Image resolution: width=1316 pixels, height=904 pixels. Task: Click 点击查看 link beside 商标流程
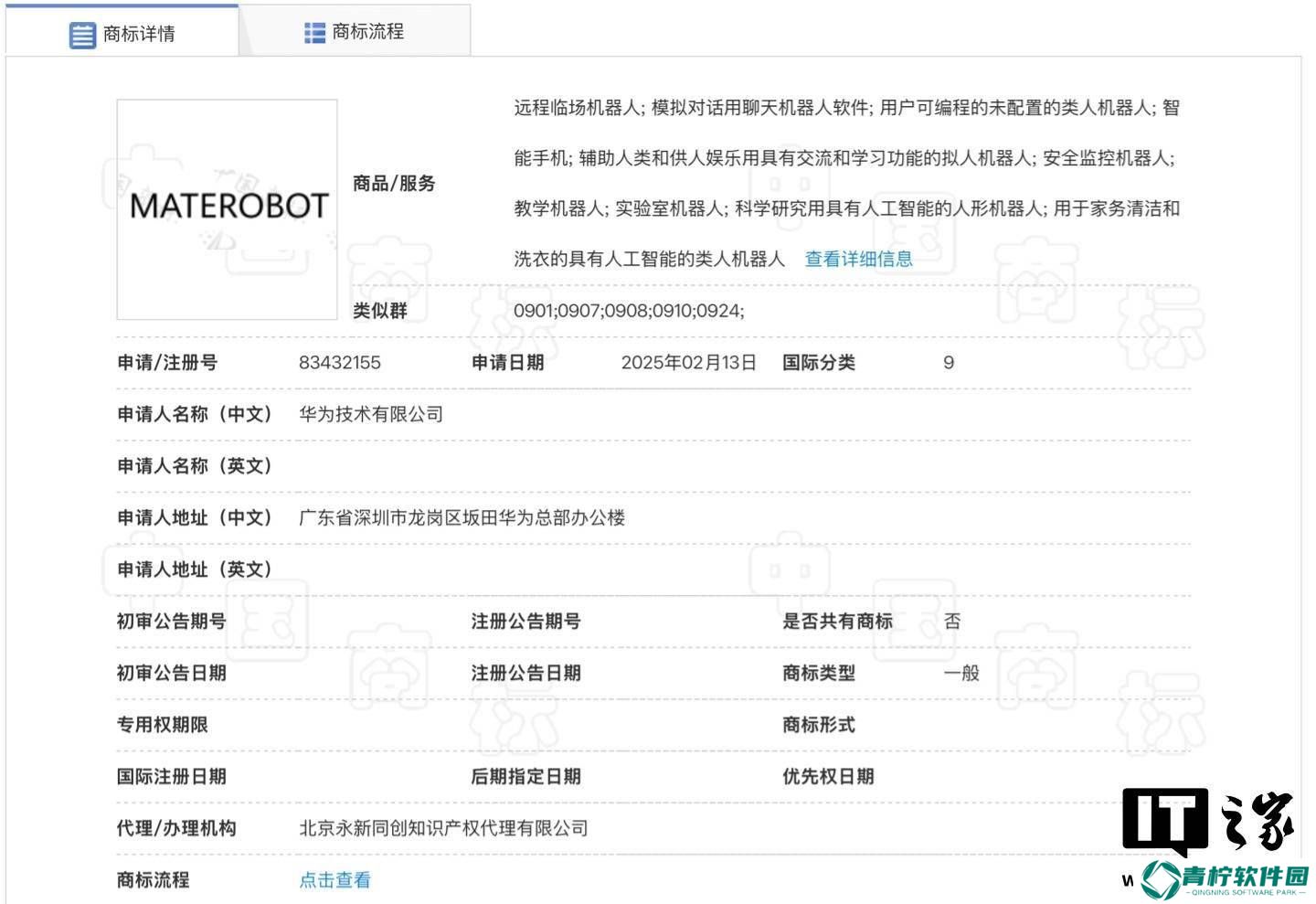pos(334,880)
